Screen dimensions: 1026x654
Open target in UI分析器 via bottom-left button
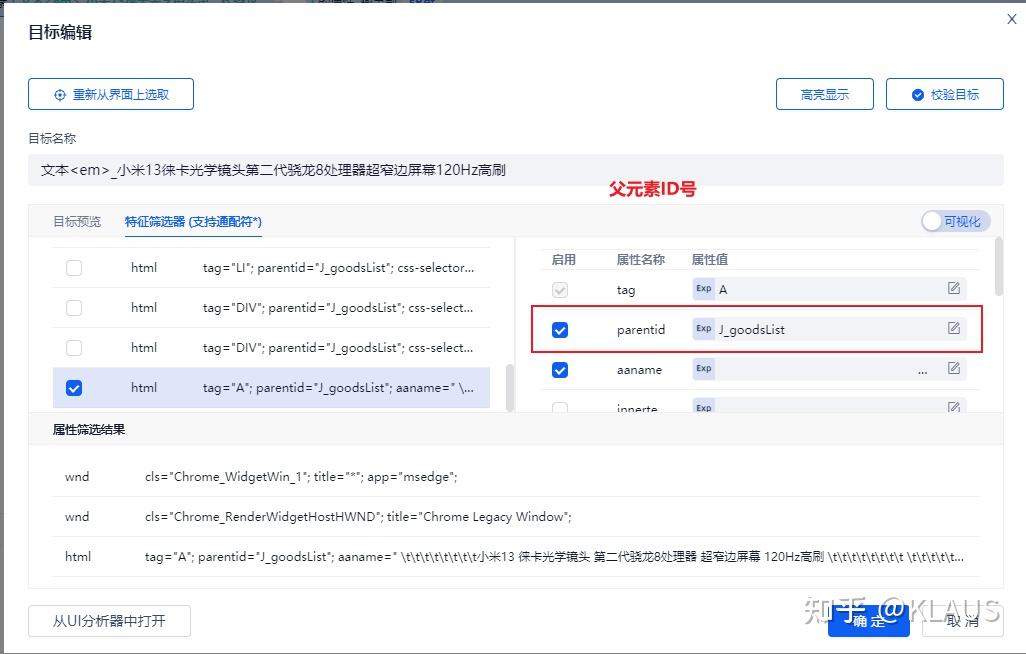tap(109, 620)
